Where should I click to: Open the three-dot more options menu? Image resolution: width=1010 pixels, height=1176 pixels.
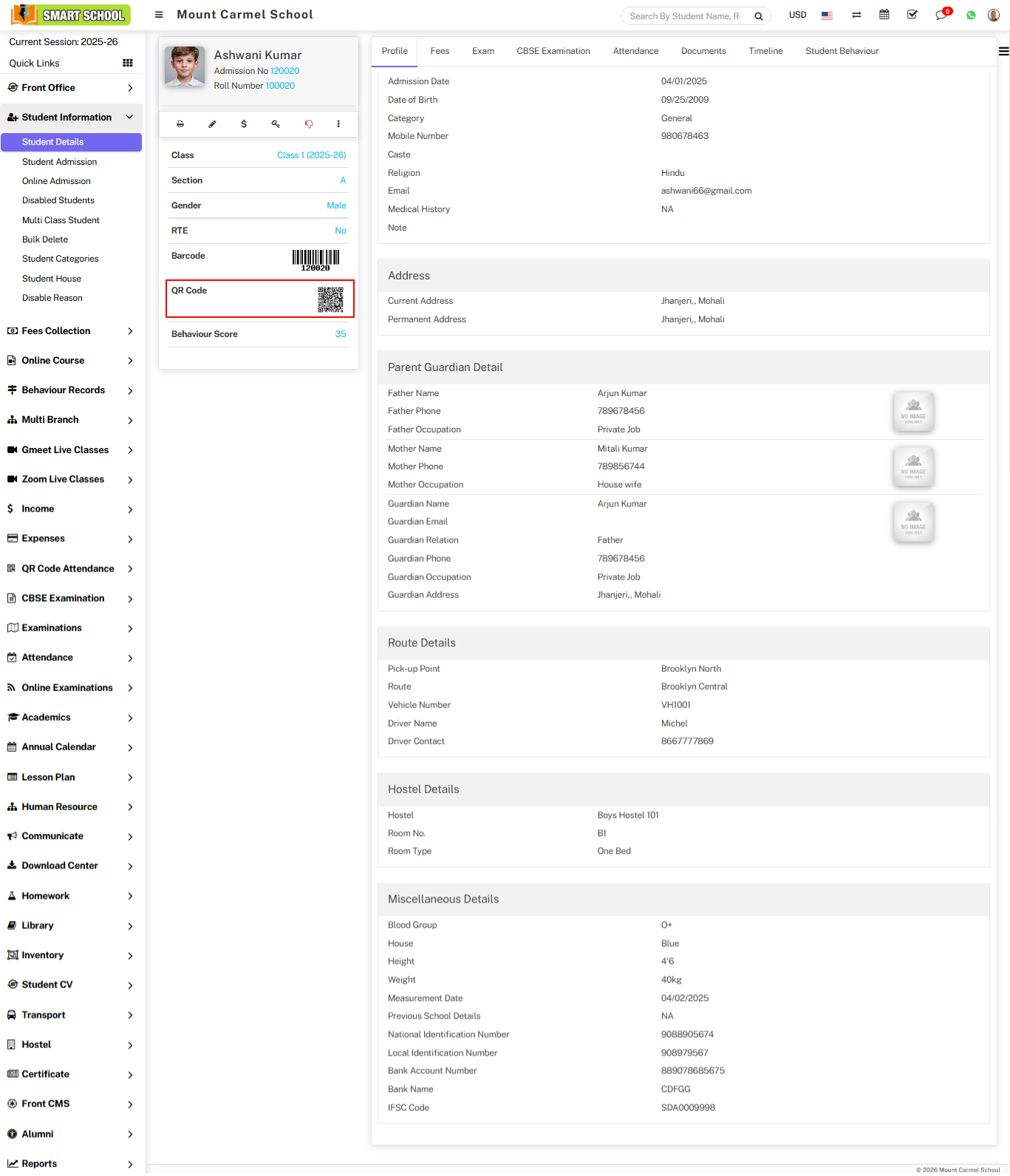338,124
